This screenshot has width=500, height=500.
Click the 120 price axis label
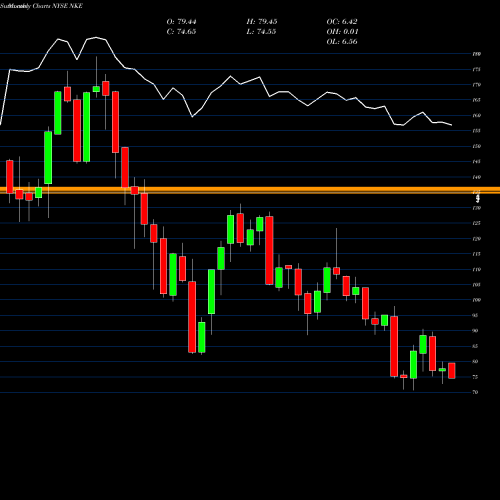pos(477,239)
